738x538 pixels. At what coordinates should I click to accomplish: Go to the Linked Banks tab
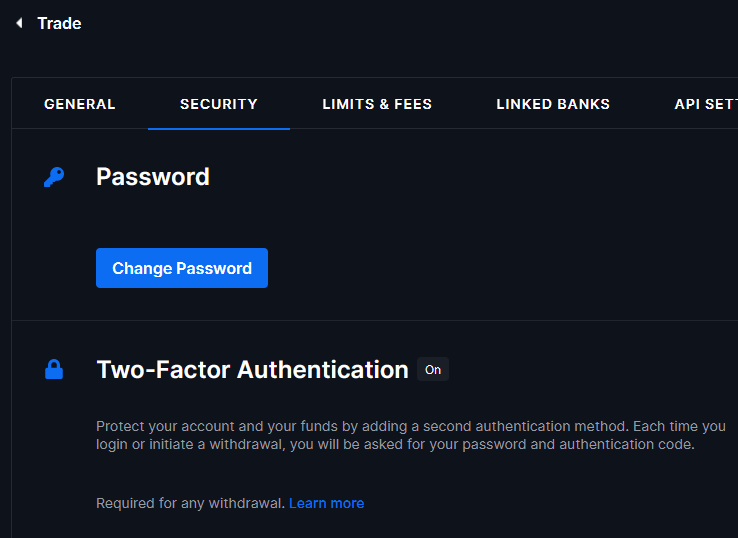click(x=553, y=104)
